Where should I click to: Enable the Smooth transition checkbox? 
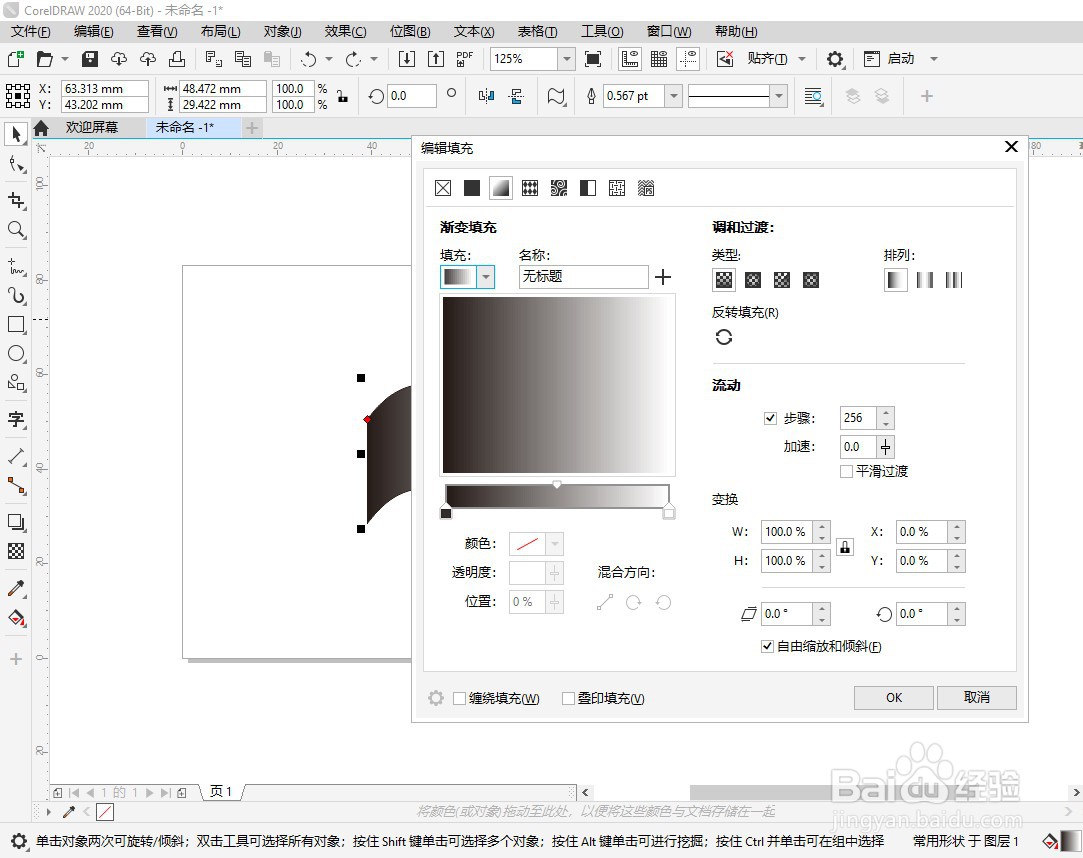click(x=846, y=471)
